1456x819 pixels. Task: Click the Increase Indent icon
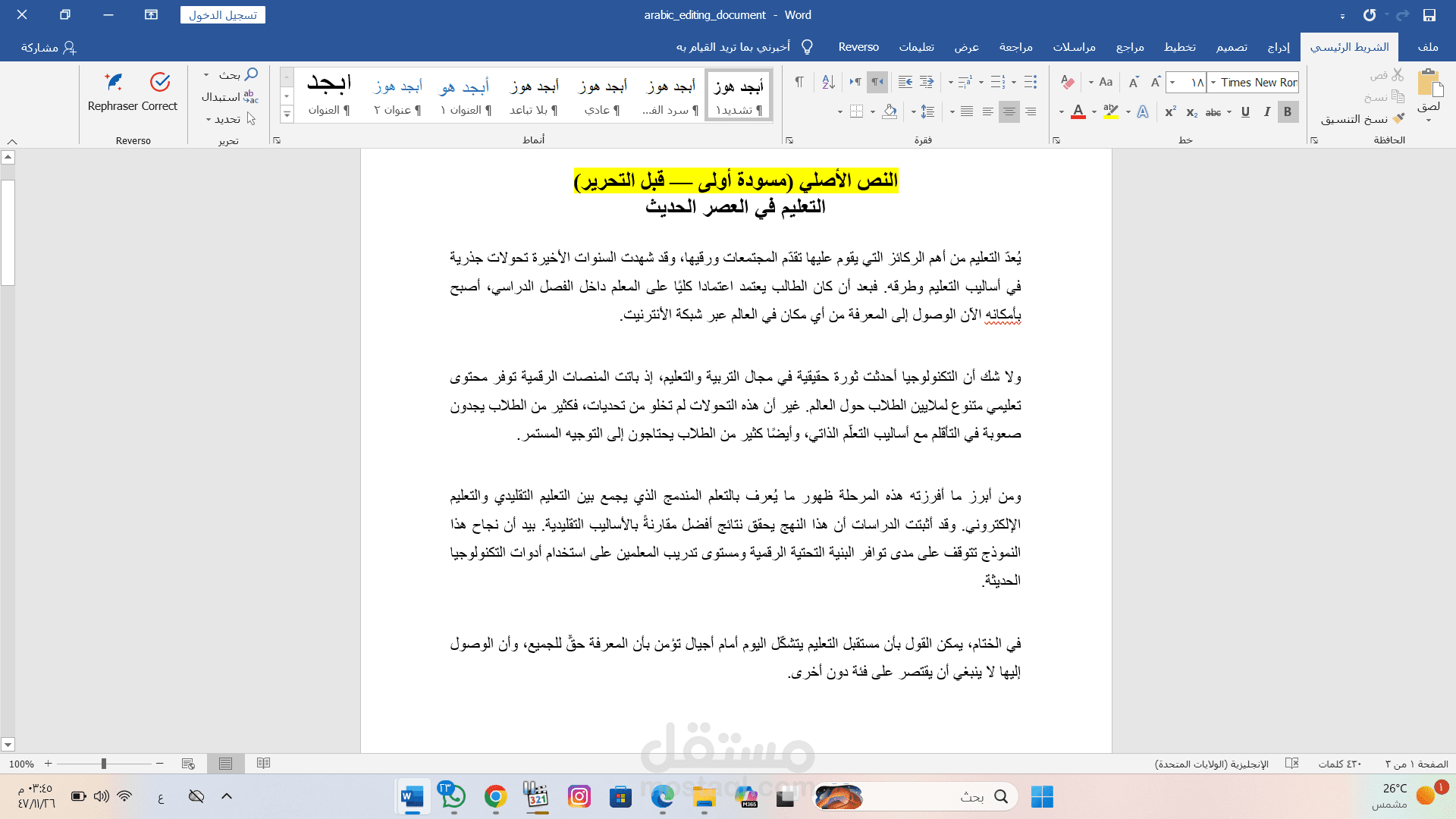pyautogui.click(x=905, y=82)
